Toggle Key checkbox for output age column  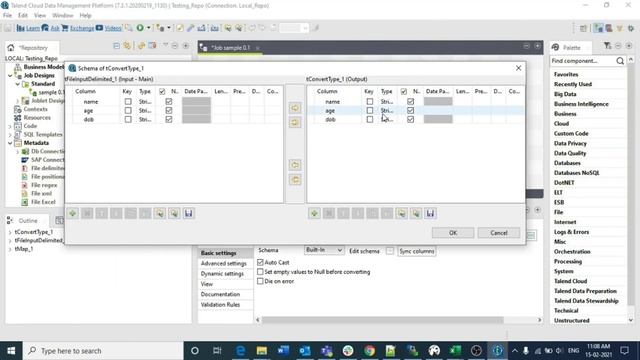[x=369, y=110]
